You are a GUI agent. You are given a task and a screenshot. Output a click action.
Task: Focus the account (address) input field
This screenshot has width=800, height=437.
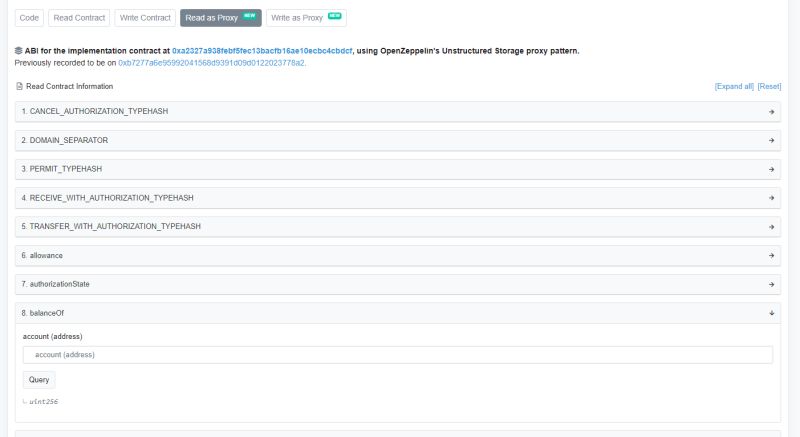click(x=397, y=355)
